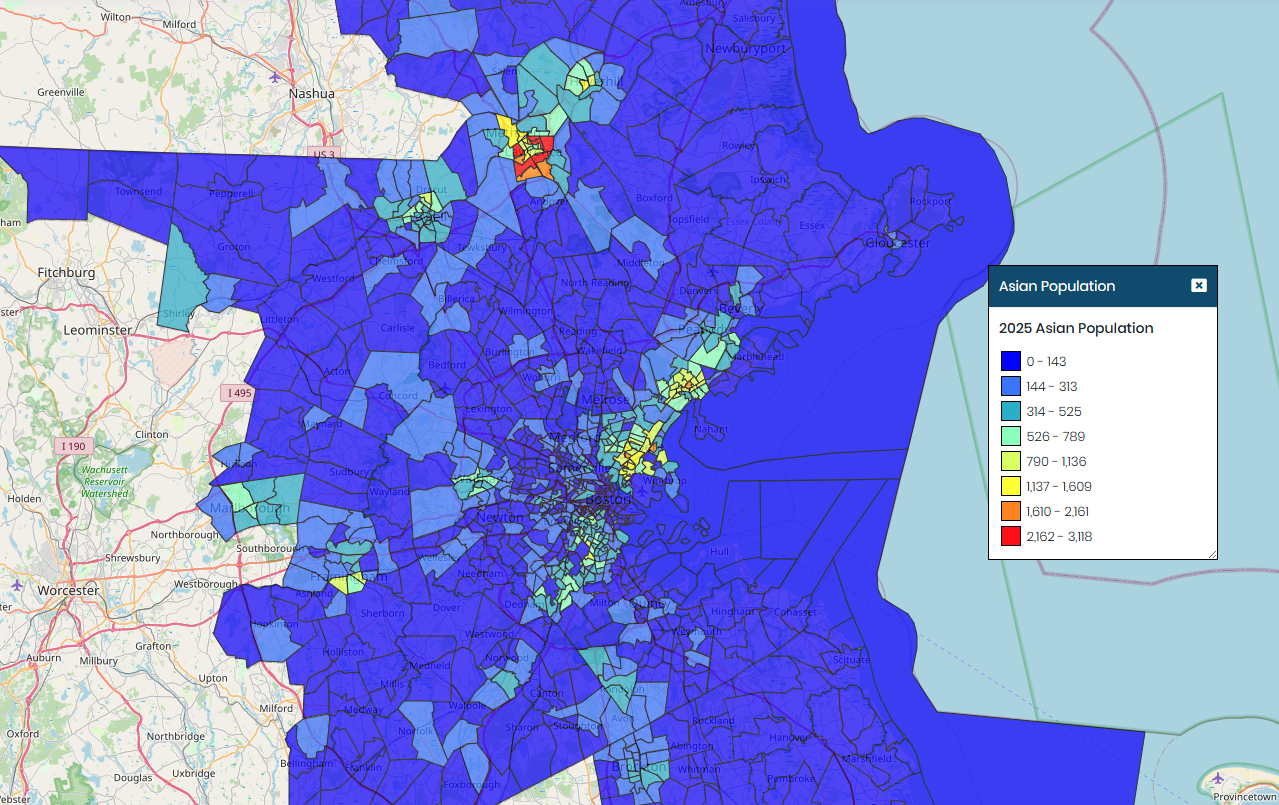
Task: Click the Northbridge town label
Action: click(176, 735)
